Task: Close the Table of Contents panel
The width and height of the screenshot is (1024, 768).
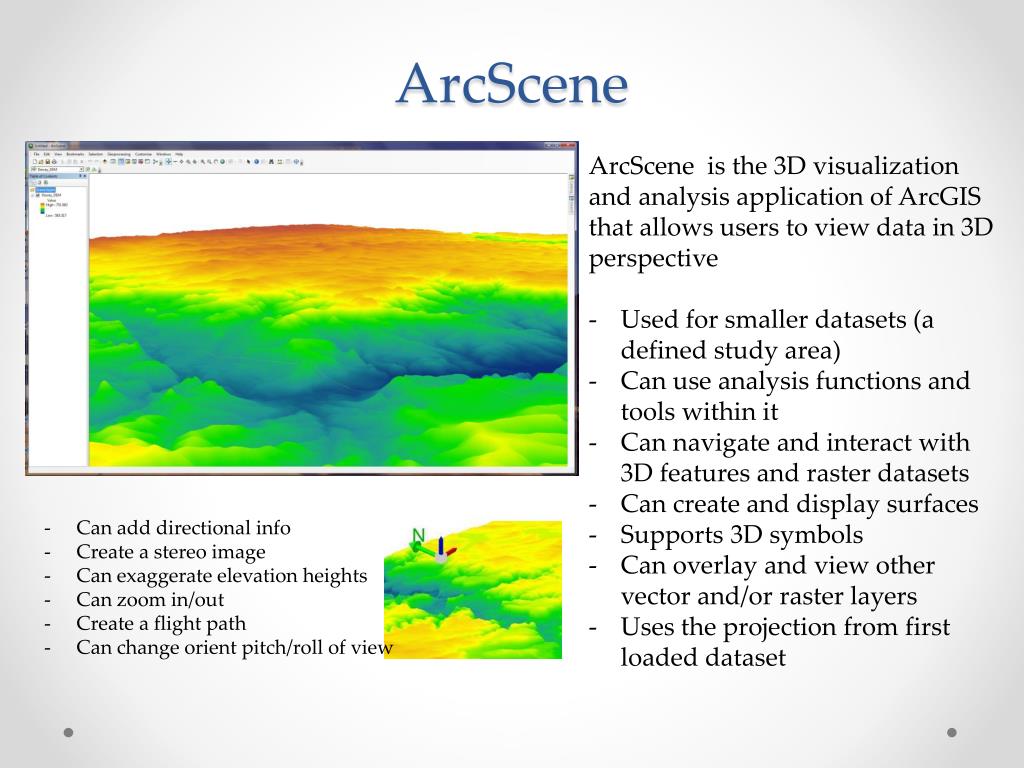Action: [85, 176]
